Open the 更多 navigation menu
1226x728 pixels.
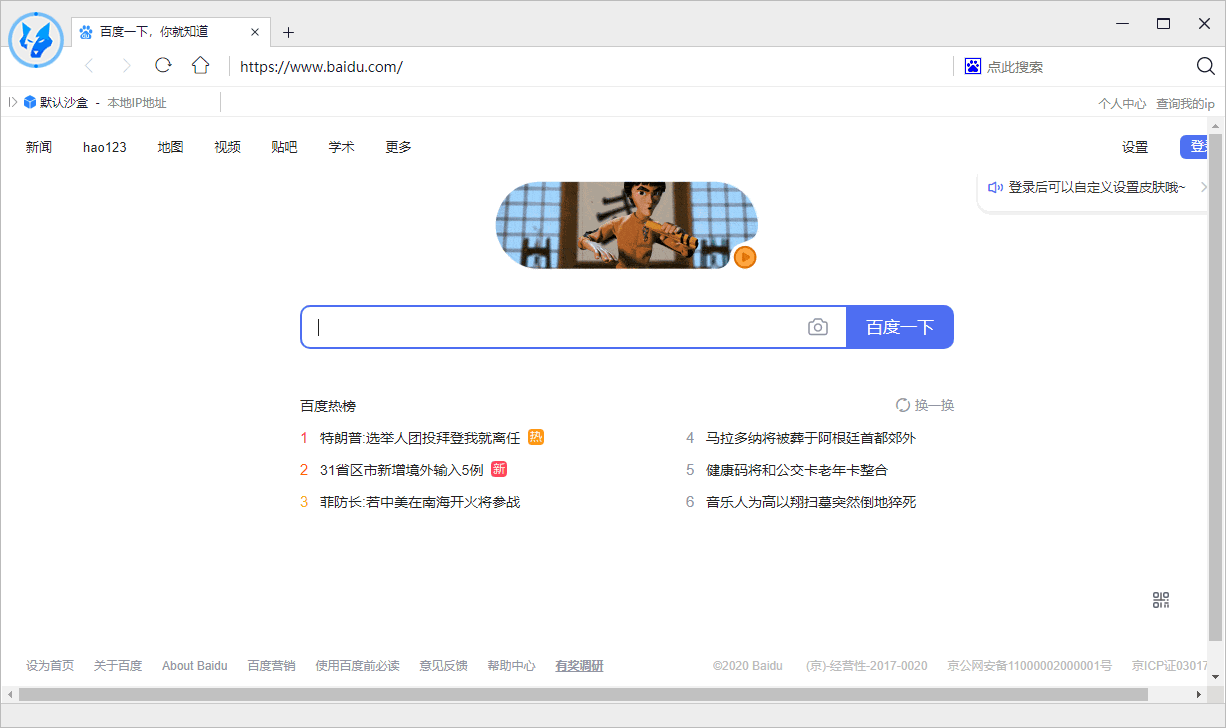398,147
